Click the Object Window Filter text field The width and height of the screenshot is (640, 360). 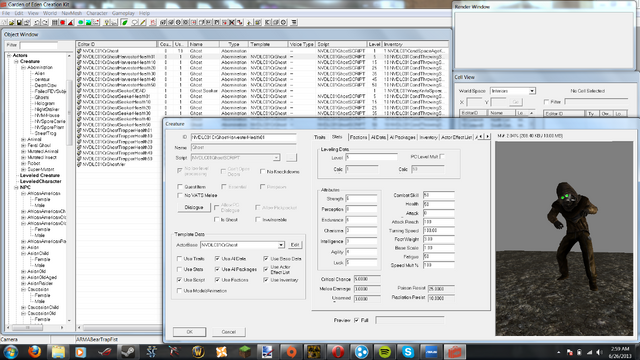click(39, 45)
